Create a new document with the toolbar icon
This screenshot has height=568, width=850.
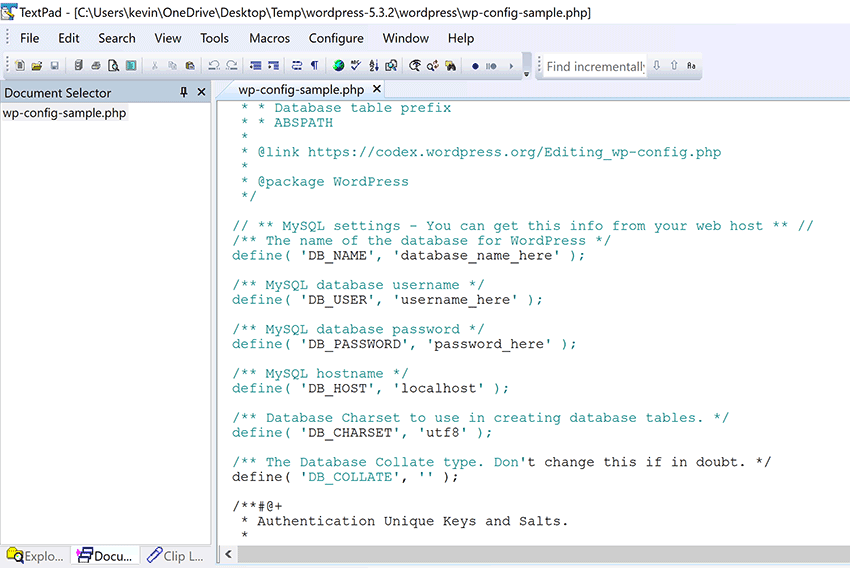coord(20,66)
